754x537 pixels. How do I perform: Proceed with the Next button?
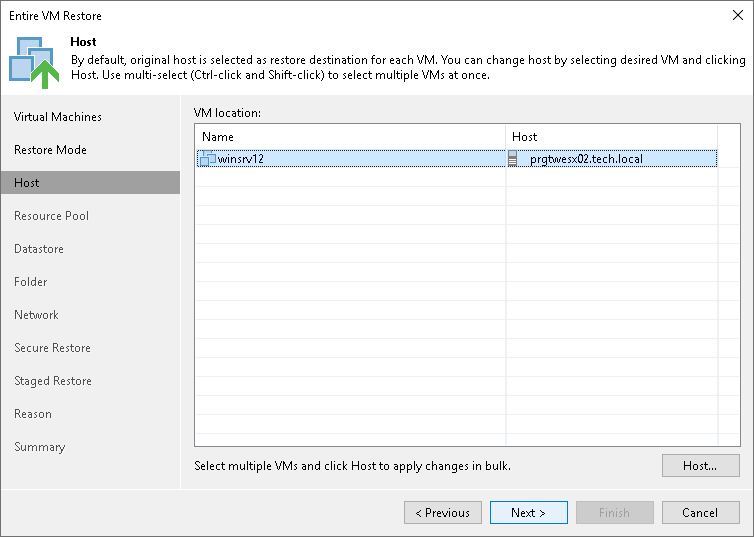click(x=528, y=512)
